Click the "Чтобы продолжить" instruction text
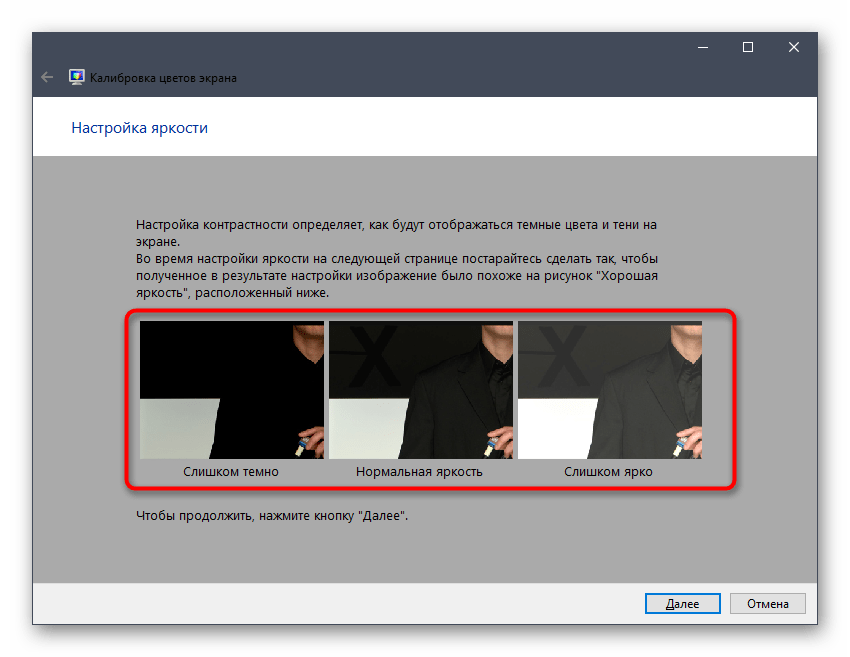The image size is (850, 657). 272,517
